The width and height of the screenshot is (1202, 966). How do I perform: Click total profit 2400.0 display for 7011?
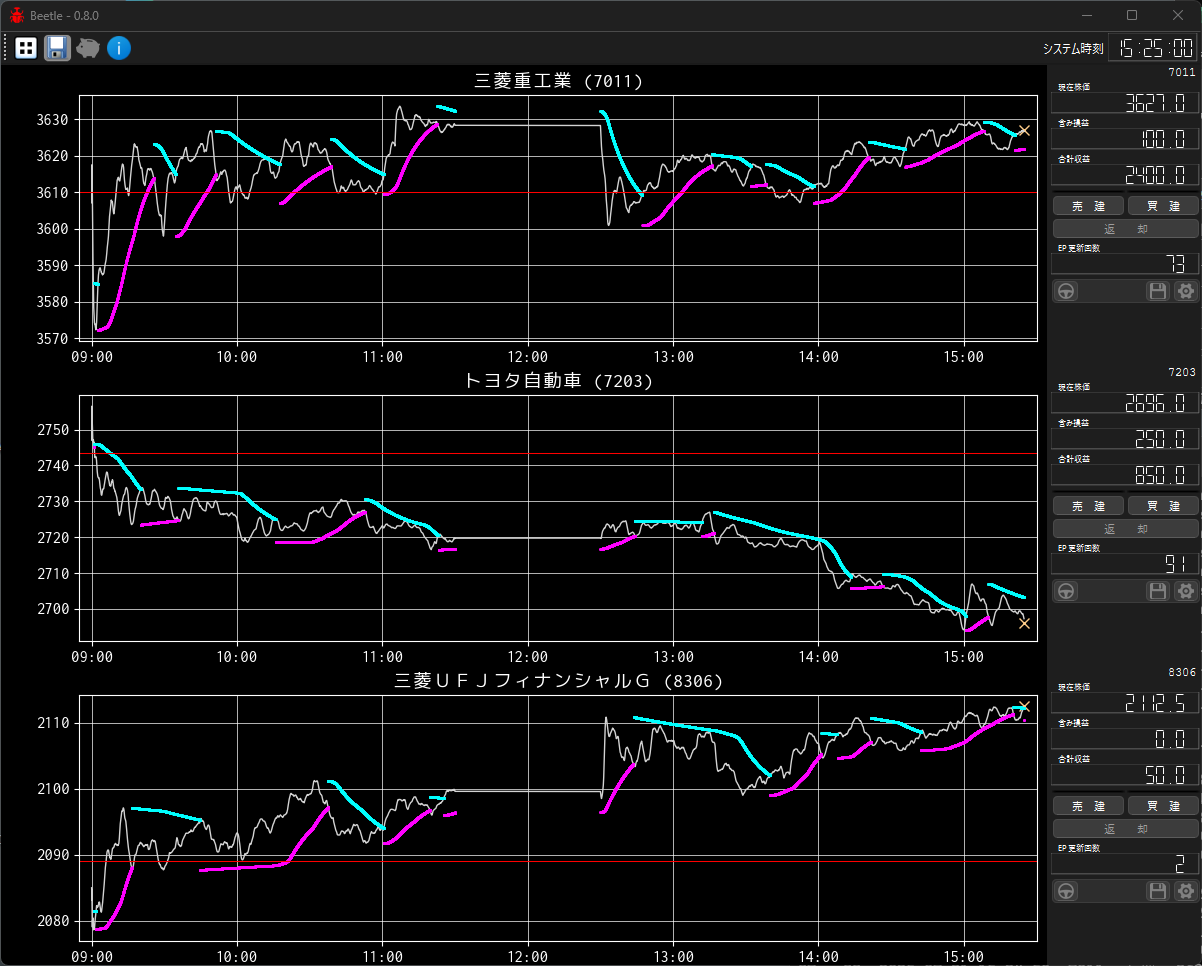tap(1125, 174)
